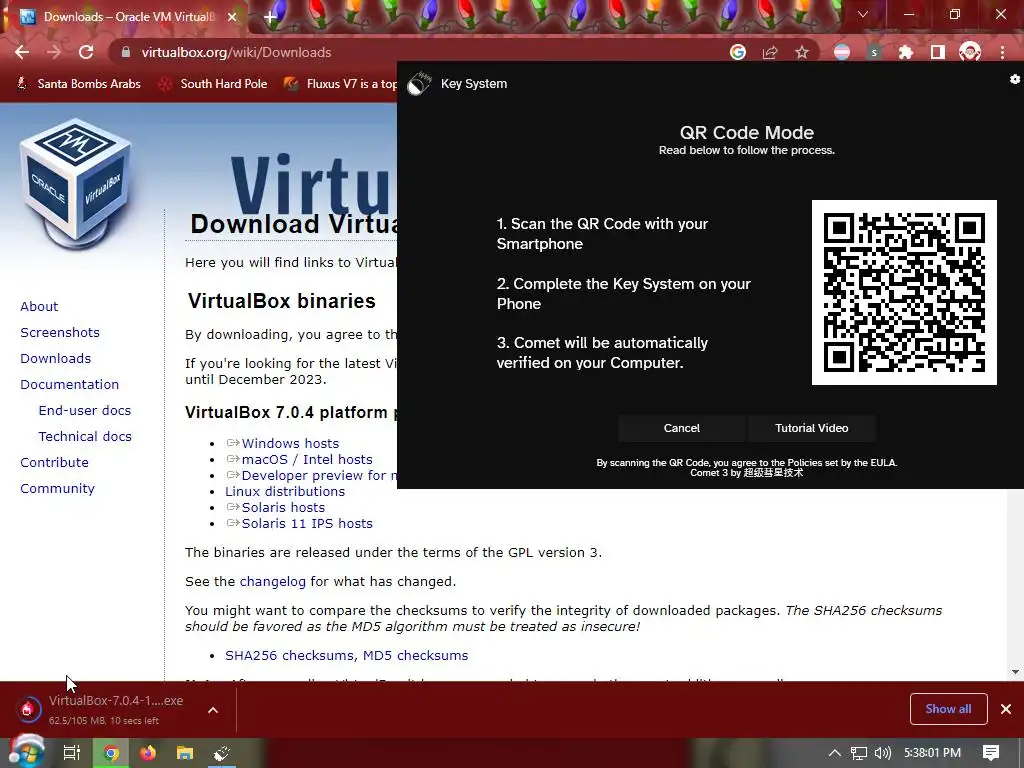
Task: Click the Firefox taskbar icon
Action: (148, 753)
